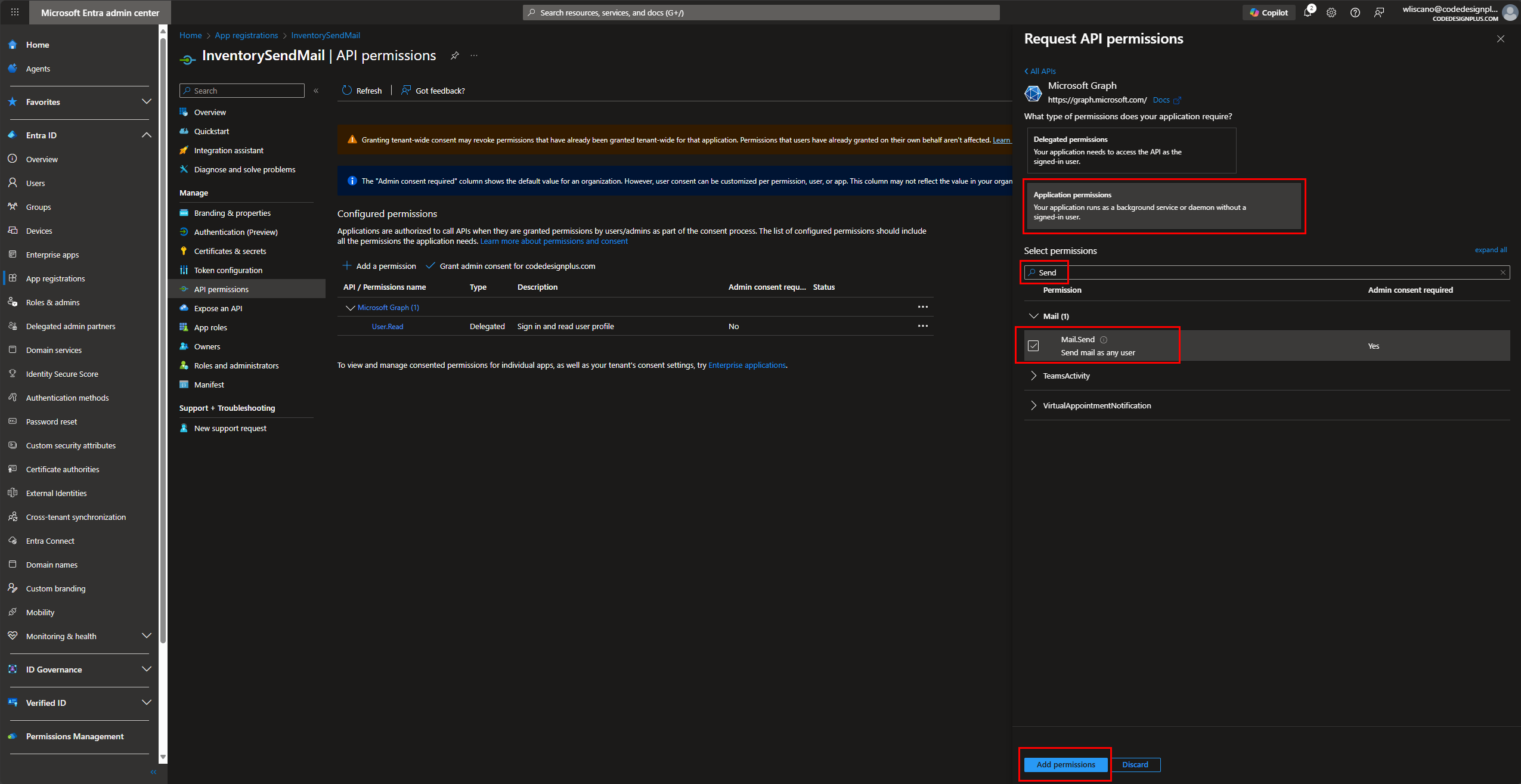The width and height of the screenshot is (1521, 784).
Task: Open the feedback icon in the header
Action: (x=1379, y=13)
